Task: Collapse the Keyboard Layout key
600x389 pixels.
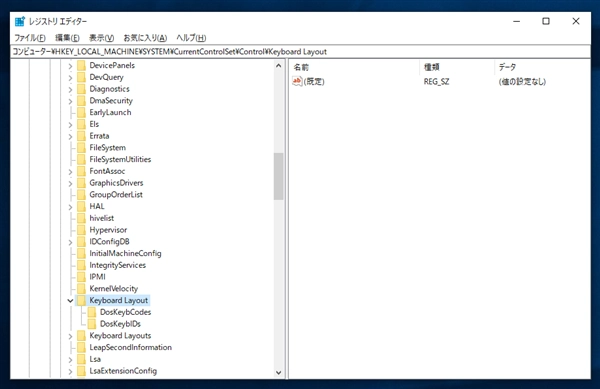Action: coord(70,301)
